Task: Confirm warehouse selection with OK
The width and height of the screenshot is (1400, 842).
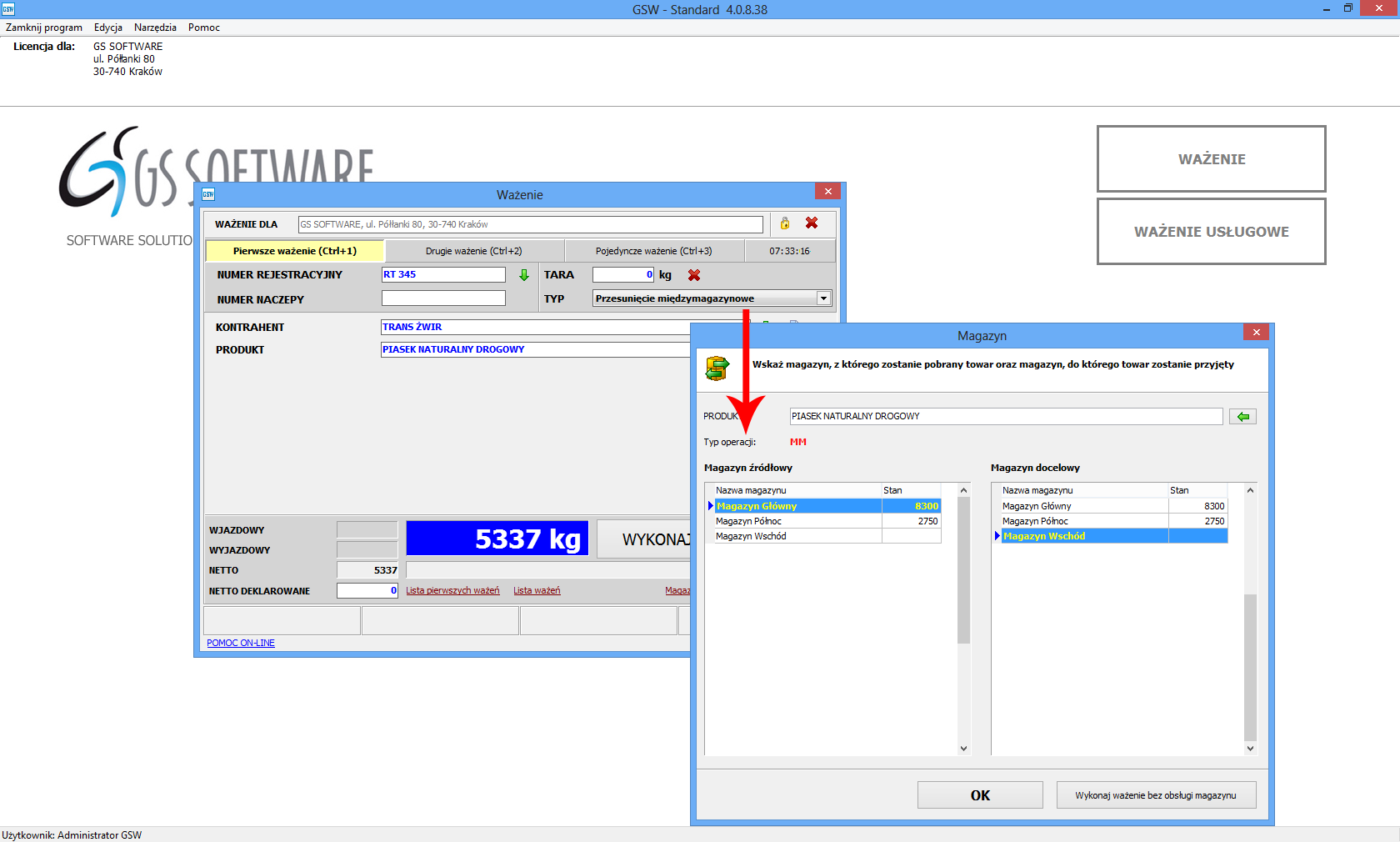Action: pyautogui.click(x=980, y=795)
